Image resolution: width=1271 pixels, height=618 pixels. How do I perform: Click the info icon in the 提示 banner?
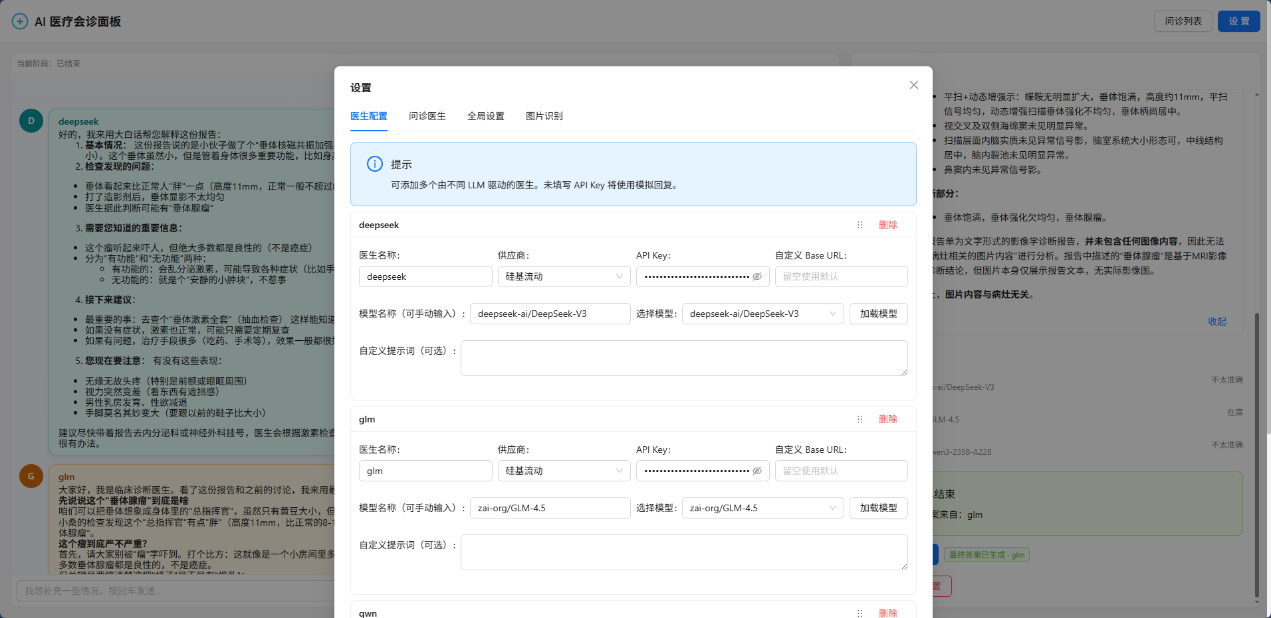point(374,164)
